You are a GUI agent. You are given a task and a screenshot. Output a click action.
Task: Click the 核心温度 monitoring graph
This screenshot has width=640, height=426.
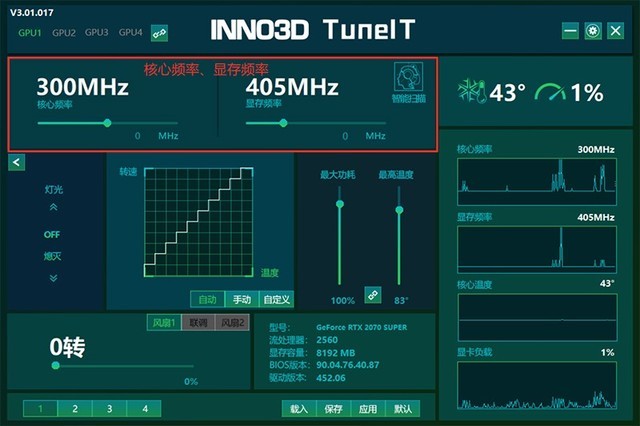click(x=537, y=317)
